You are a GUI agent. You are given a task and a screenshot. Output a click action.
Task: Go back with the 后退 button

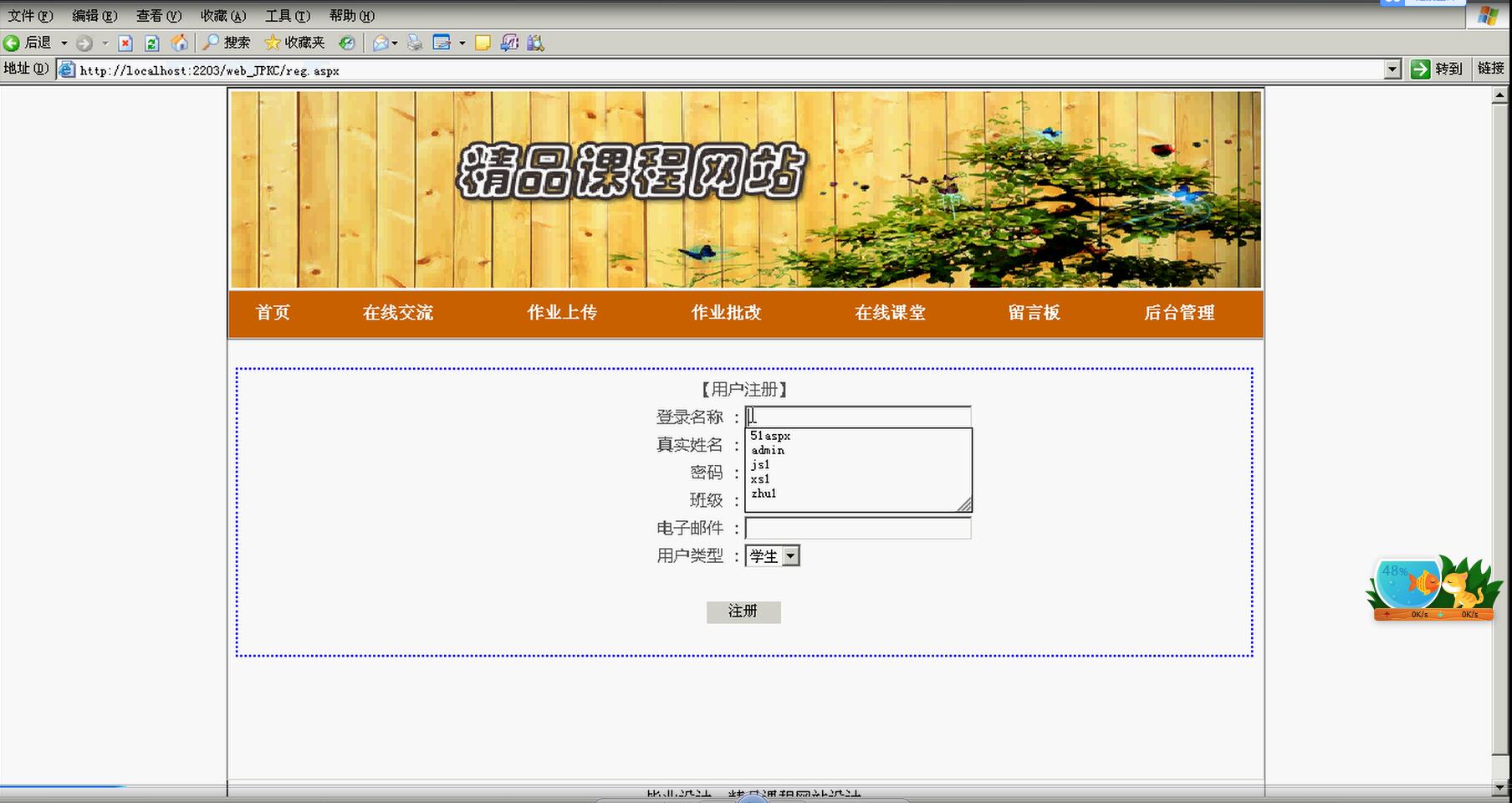[x=28, y=43]
